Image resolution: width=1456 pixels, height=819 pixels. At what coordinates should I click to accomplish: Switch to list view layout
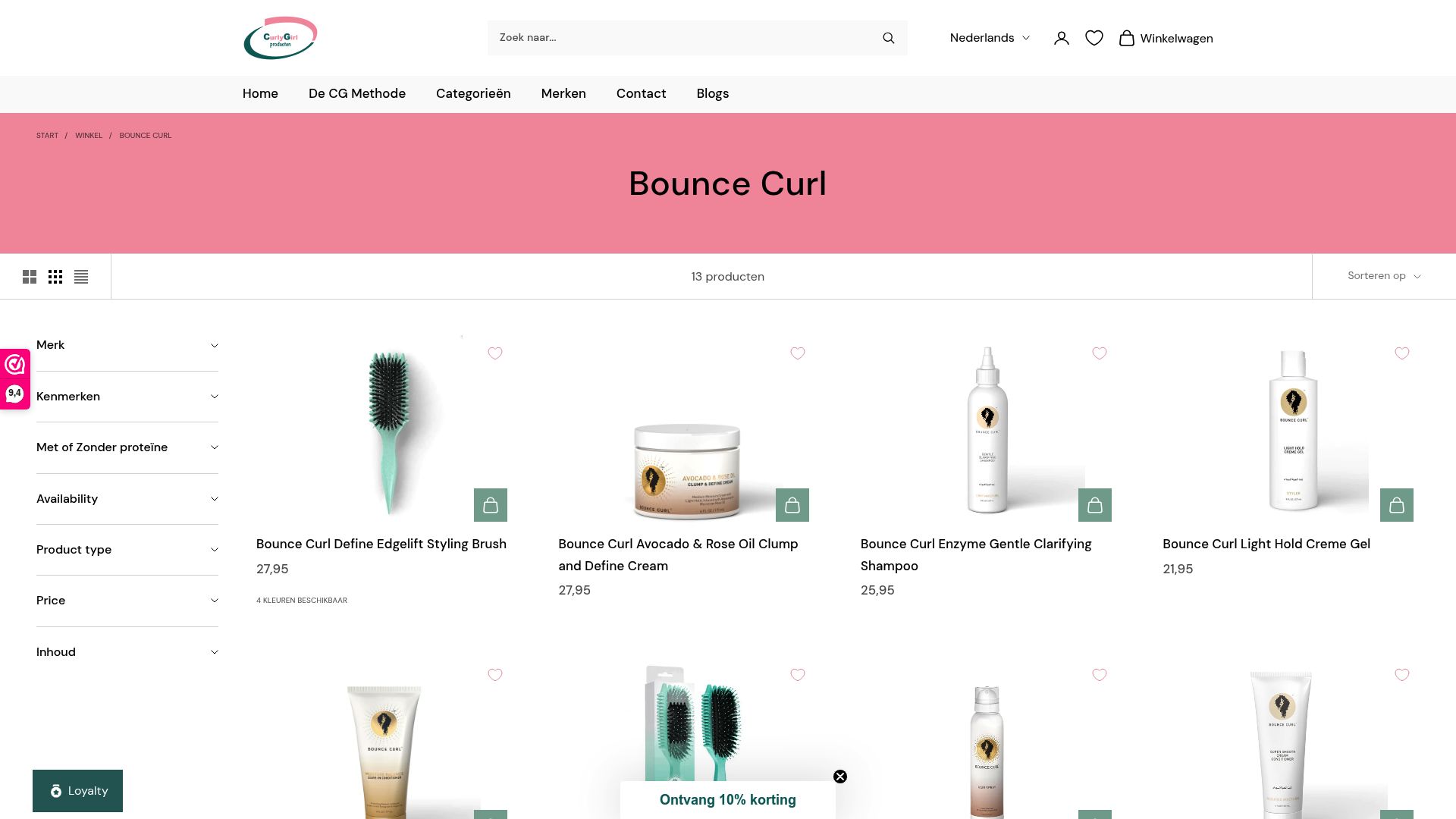point(81,277)
